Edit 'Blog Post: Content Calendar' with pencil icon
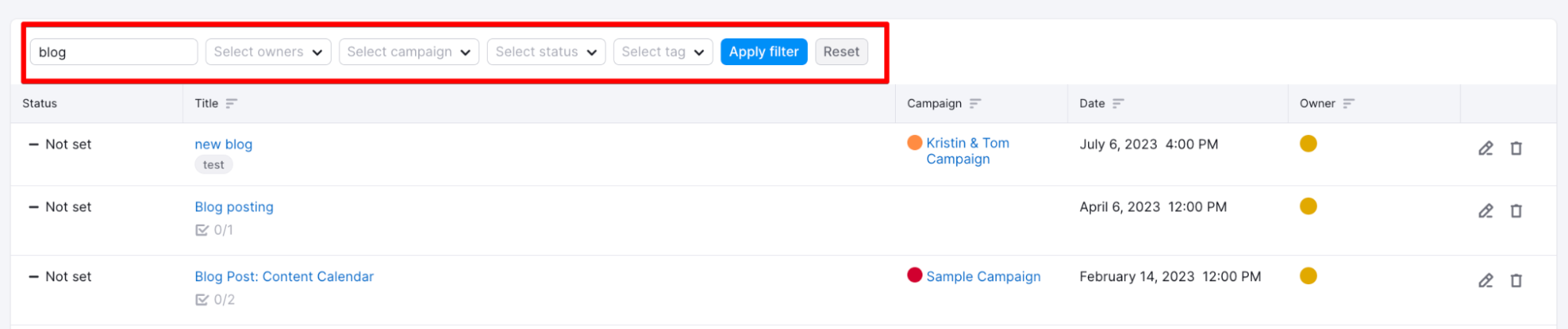This screenshot has height=329, width=1568. pyautogui.click(x=1485, y=280)
